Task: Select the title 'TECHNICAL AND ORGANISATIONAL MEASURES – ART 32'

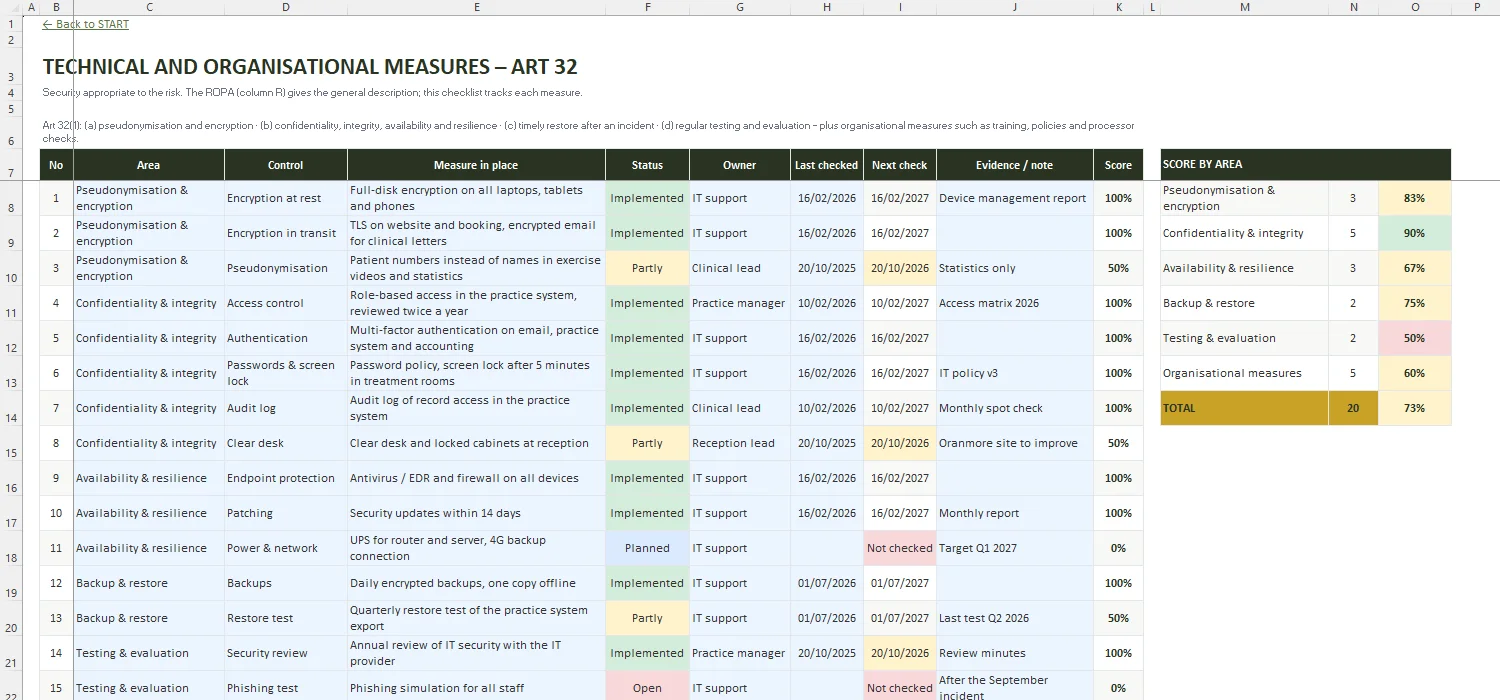Action: coord(310,67)
